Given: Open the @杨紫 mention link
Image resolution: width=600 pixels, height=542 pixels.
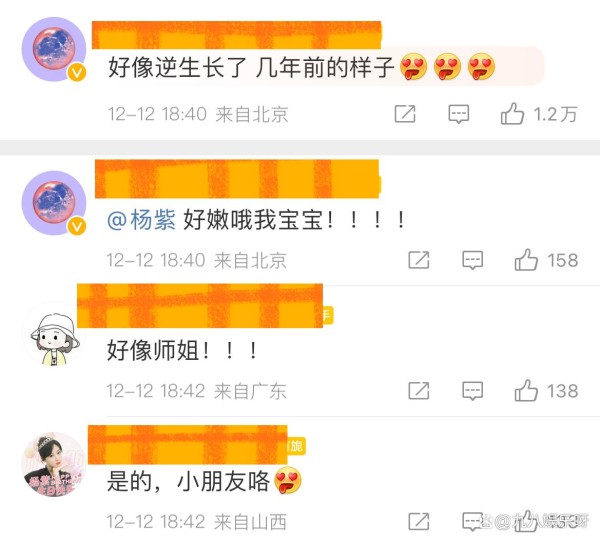Looking at the screenshot, I should coord(141,220).
